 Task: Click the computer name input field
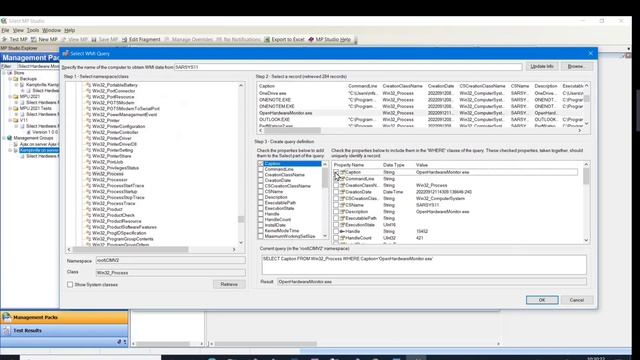[348, 67]
